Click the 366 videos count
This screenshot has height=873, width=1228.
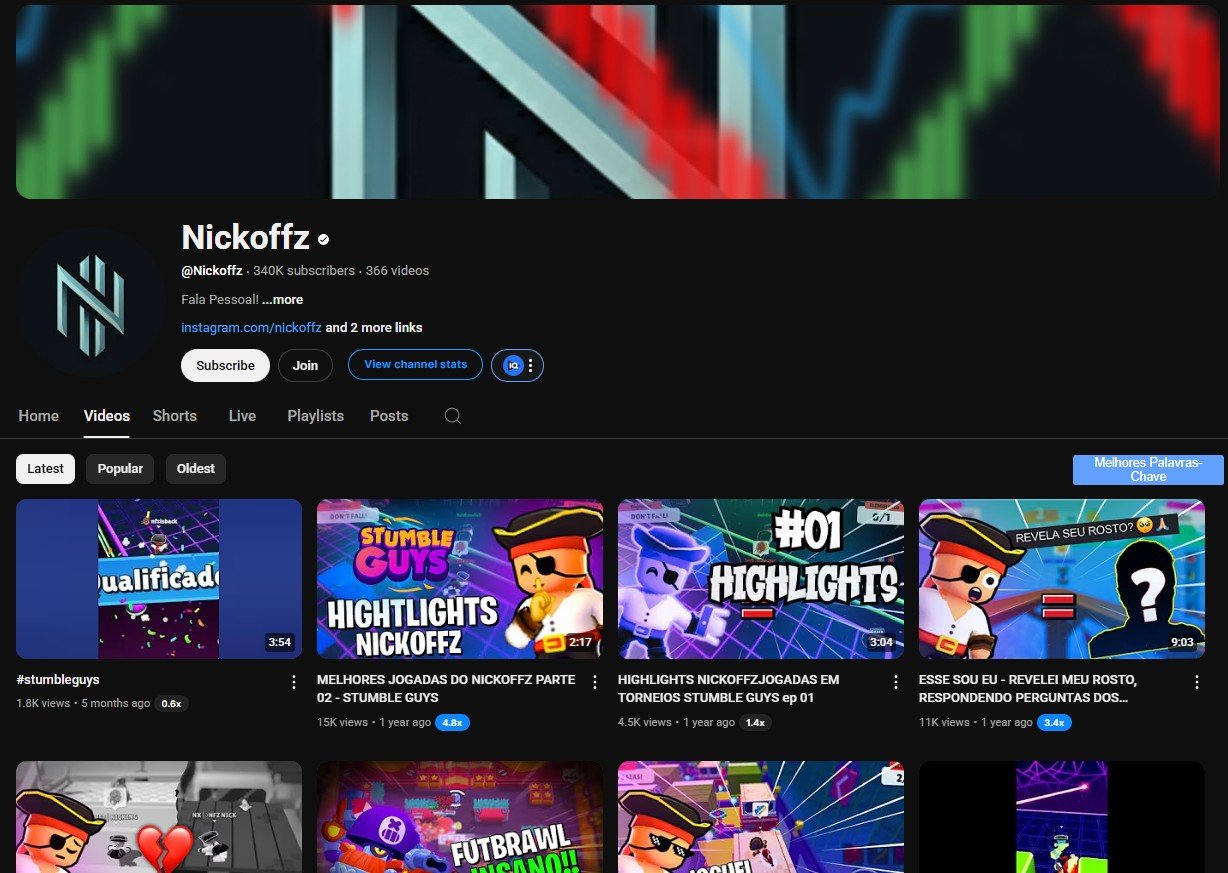point(397,271)
